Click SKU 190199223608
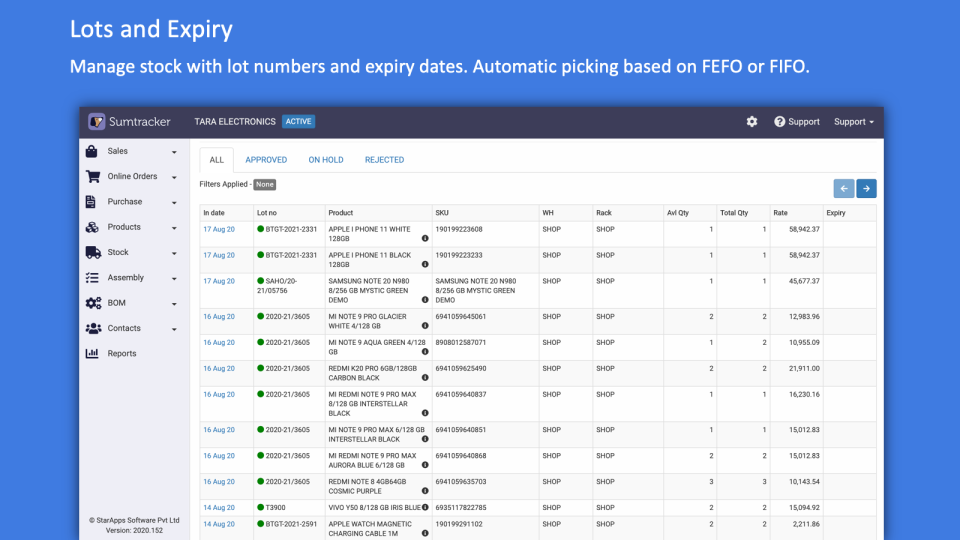The width and height of the screenshot is (960, 540). tap(459, 229)
